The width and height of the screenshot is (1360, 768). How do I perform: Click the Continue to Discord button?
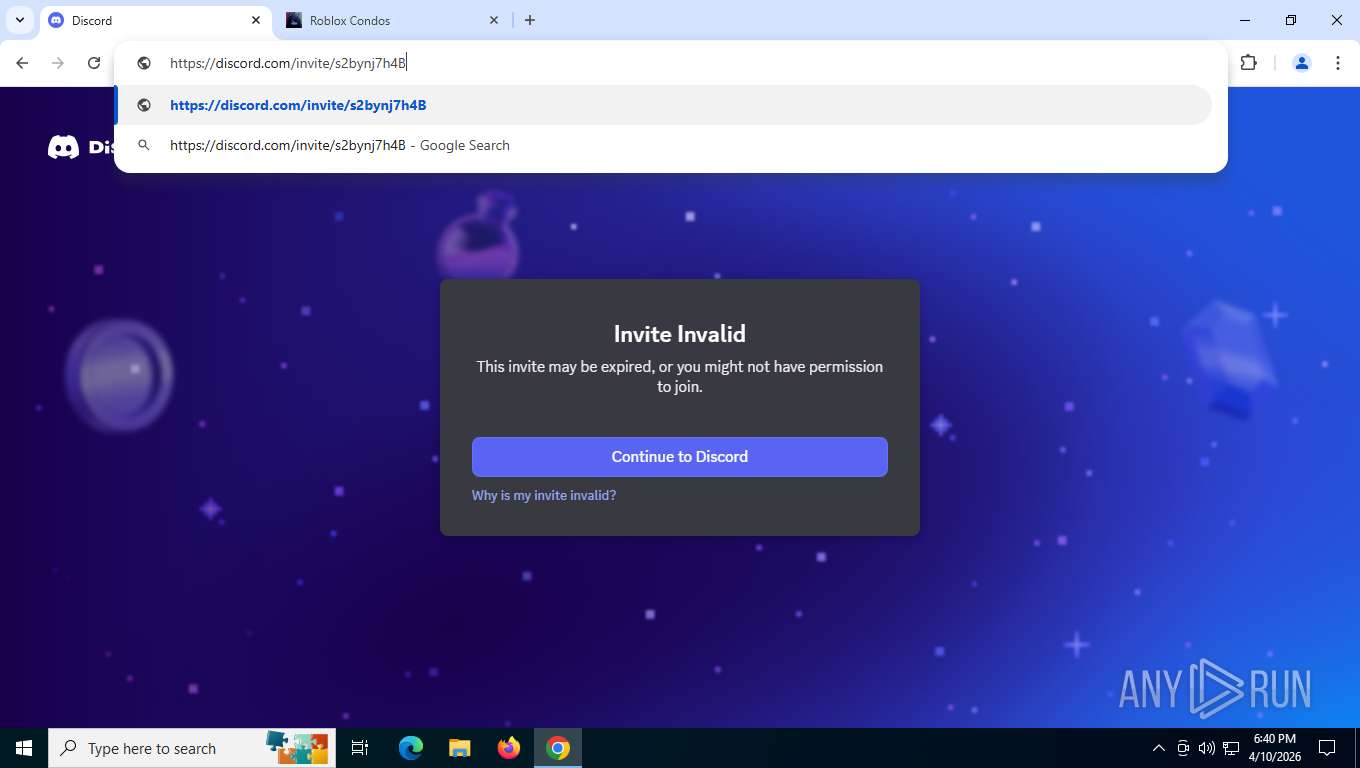(x=680, y=456)
